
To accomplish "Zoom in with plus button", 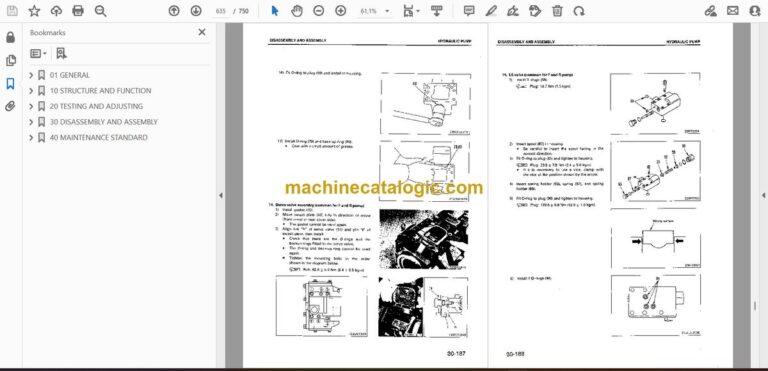I will (x=340, y=11).
